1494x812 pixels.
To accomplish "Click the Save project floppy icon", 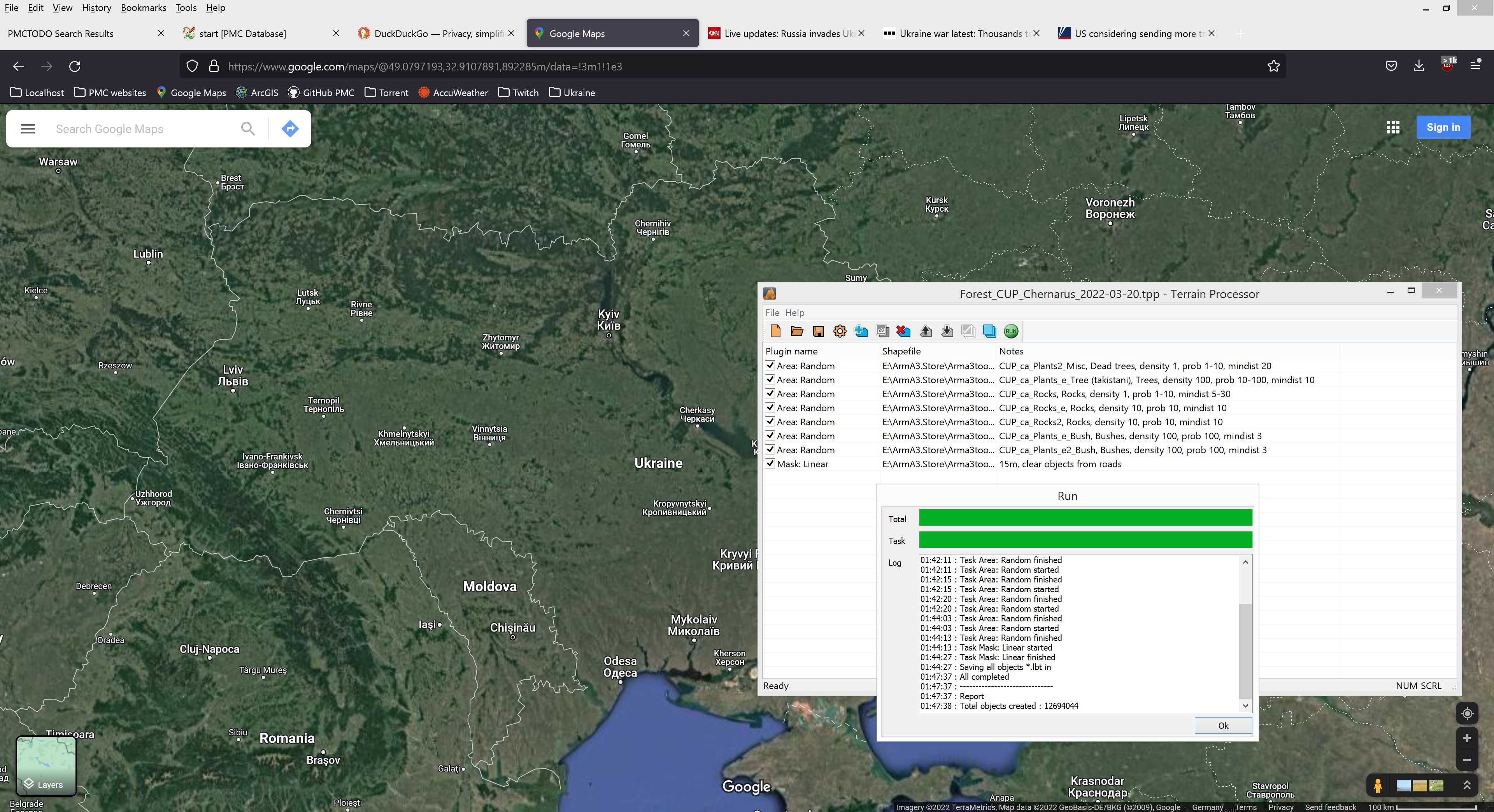I will click(x=818, y=331).
